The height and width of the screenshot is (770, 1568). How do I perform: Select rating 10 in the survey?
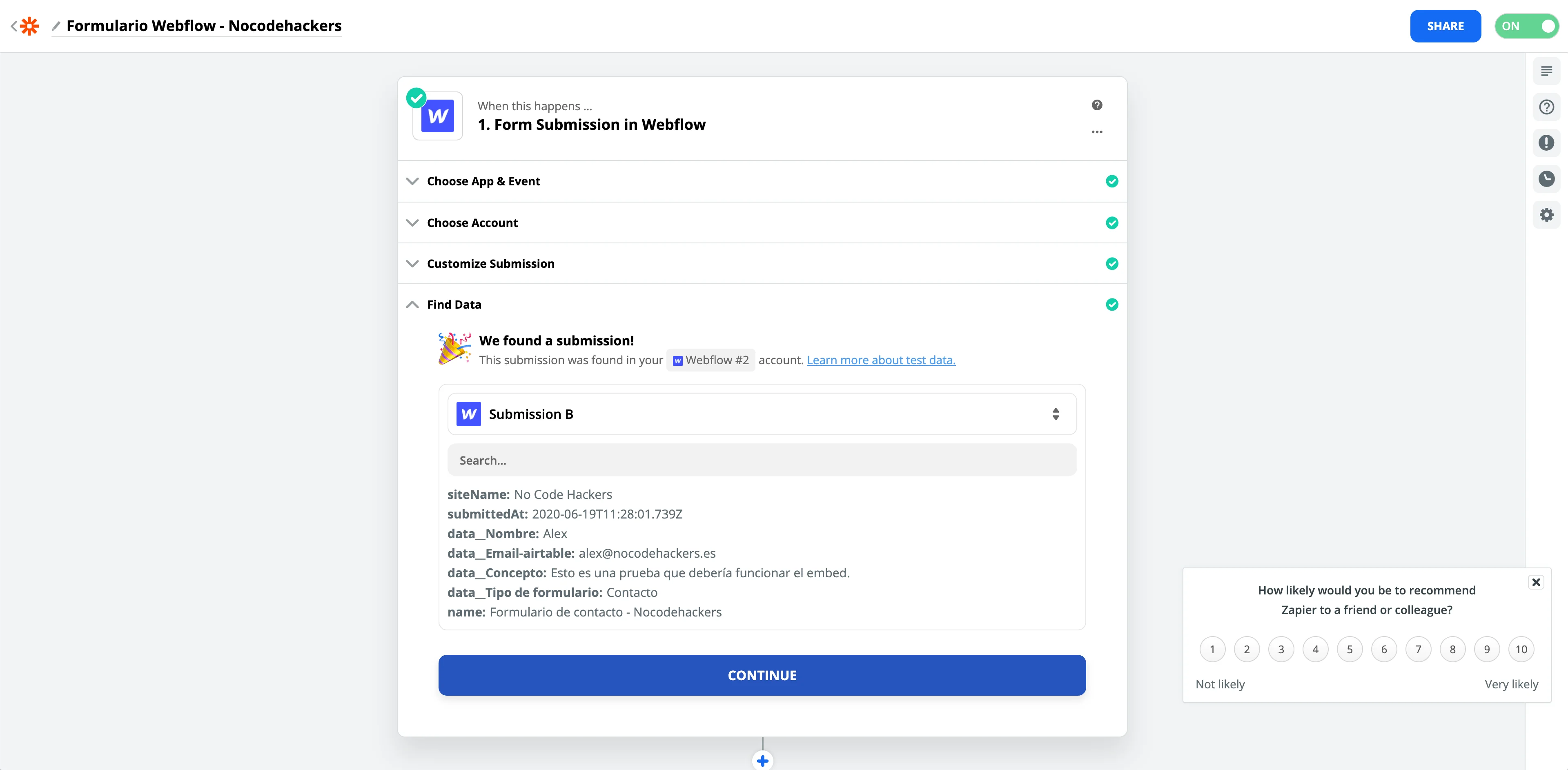(x=1521, y=650)
